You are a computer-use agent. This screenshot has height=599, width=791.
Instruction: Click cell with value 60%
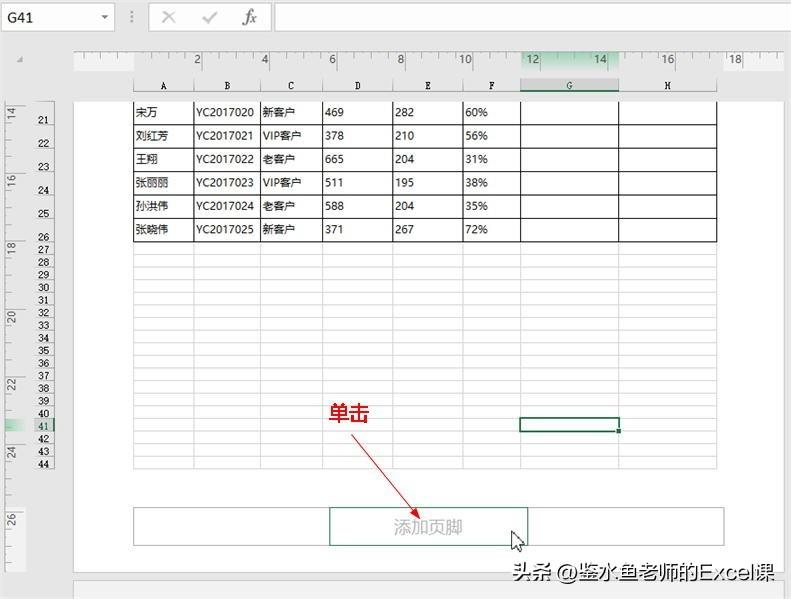pyautogui.click(x=491, y=113)
